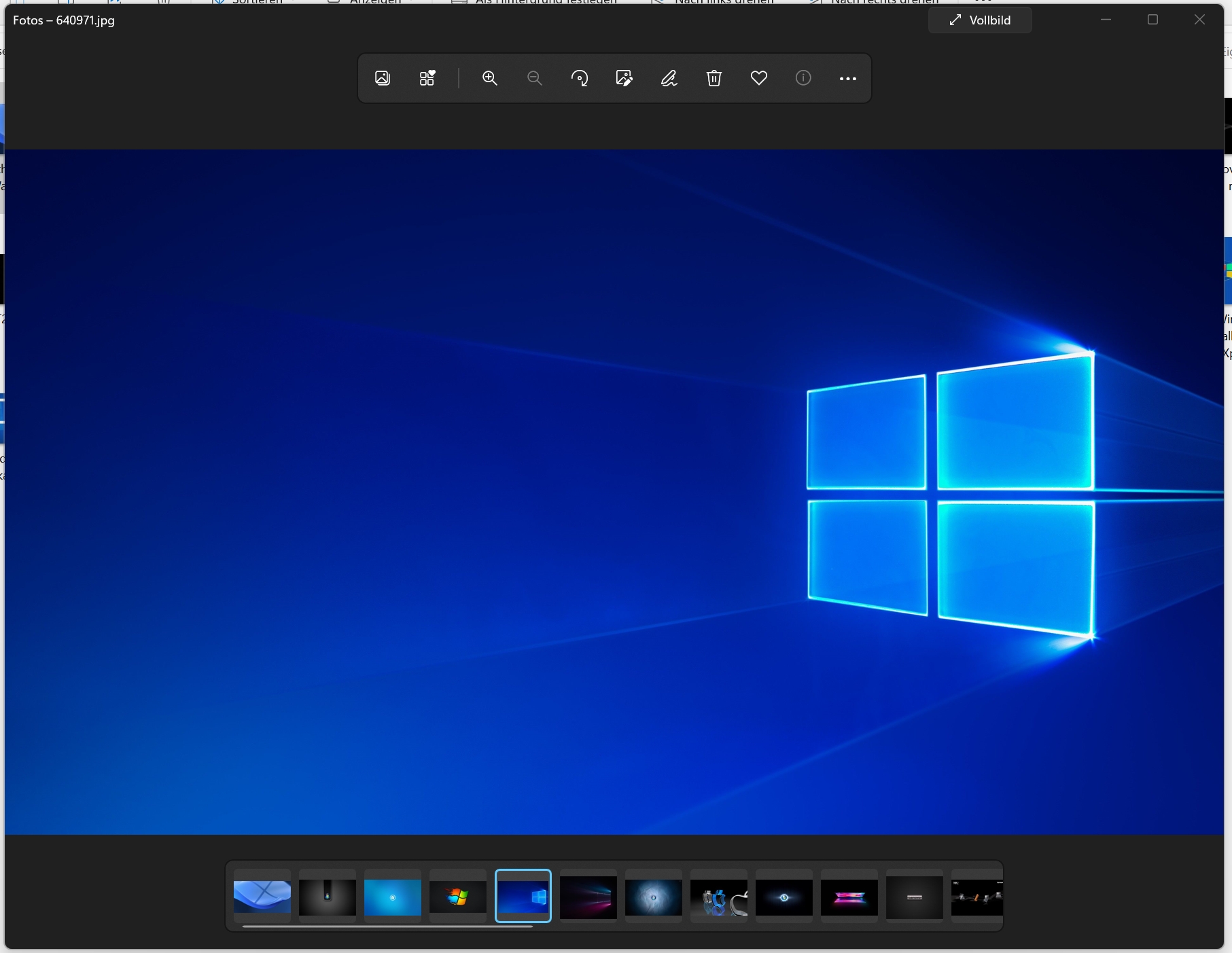1232x953 pixels.
Task: Click the Fotos – 640971.jpg window title
Action: point(64,20)
